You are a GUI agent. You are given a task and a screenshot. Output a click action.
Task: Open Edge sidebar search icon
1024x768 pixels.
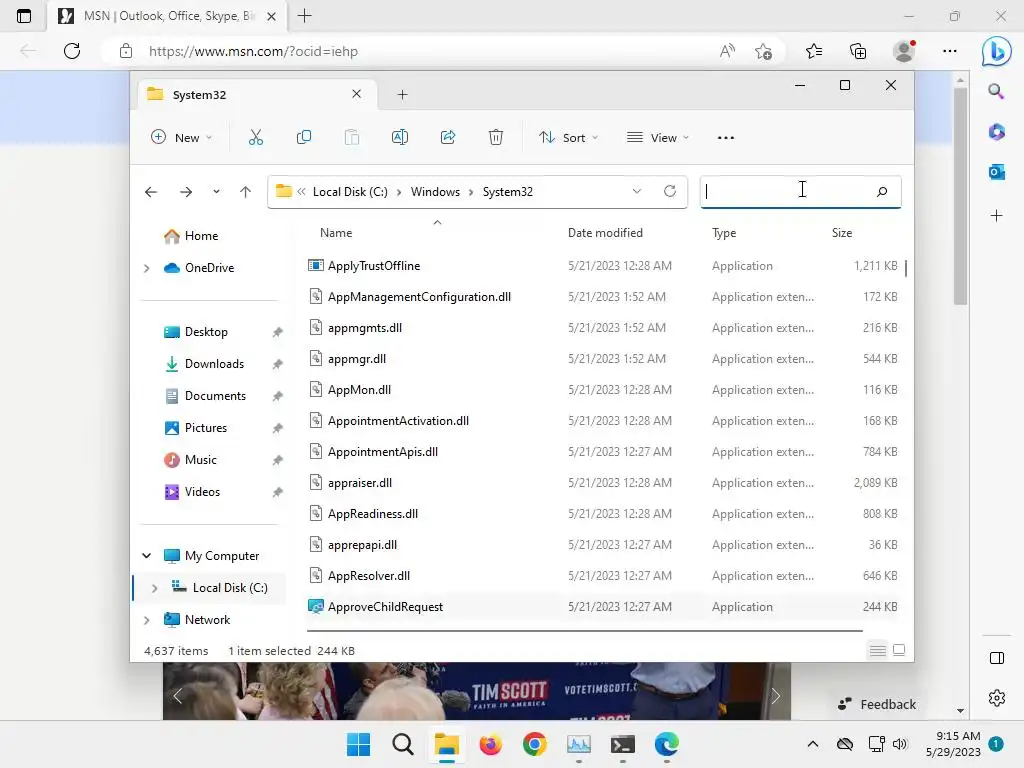[x=996, y=91]
